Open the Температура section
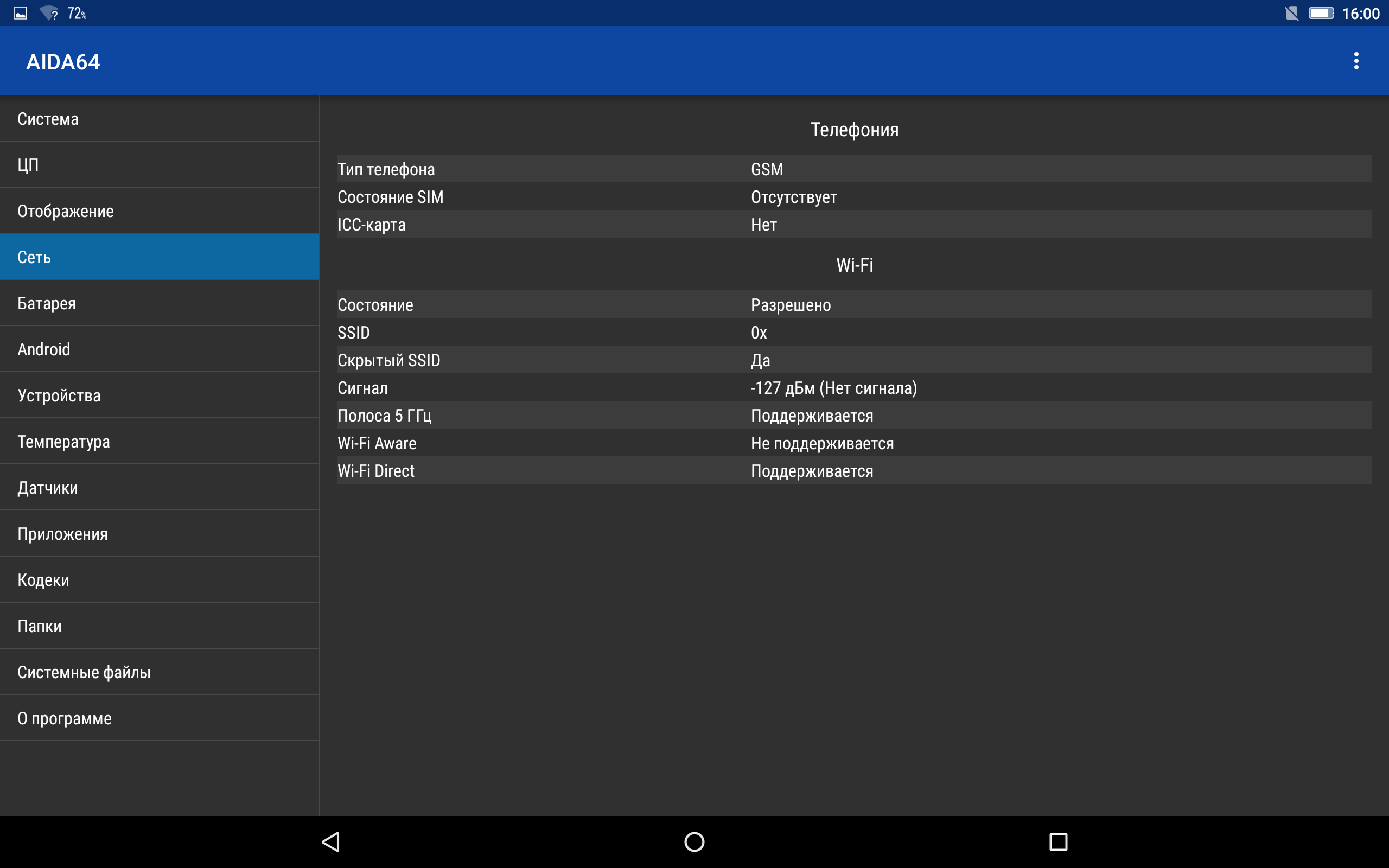The image size is (1389, 868). point(160,441)
